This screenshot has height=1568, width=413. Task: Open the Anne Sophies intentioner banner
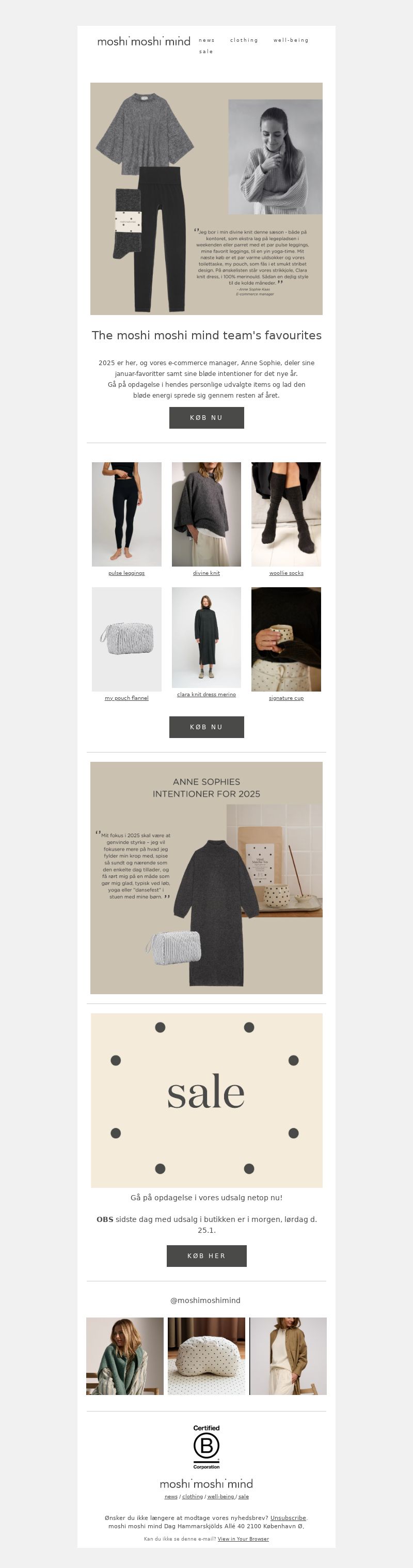click(x=206, y=878)
